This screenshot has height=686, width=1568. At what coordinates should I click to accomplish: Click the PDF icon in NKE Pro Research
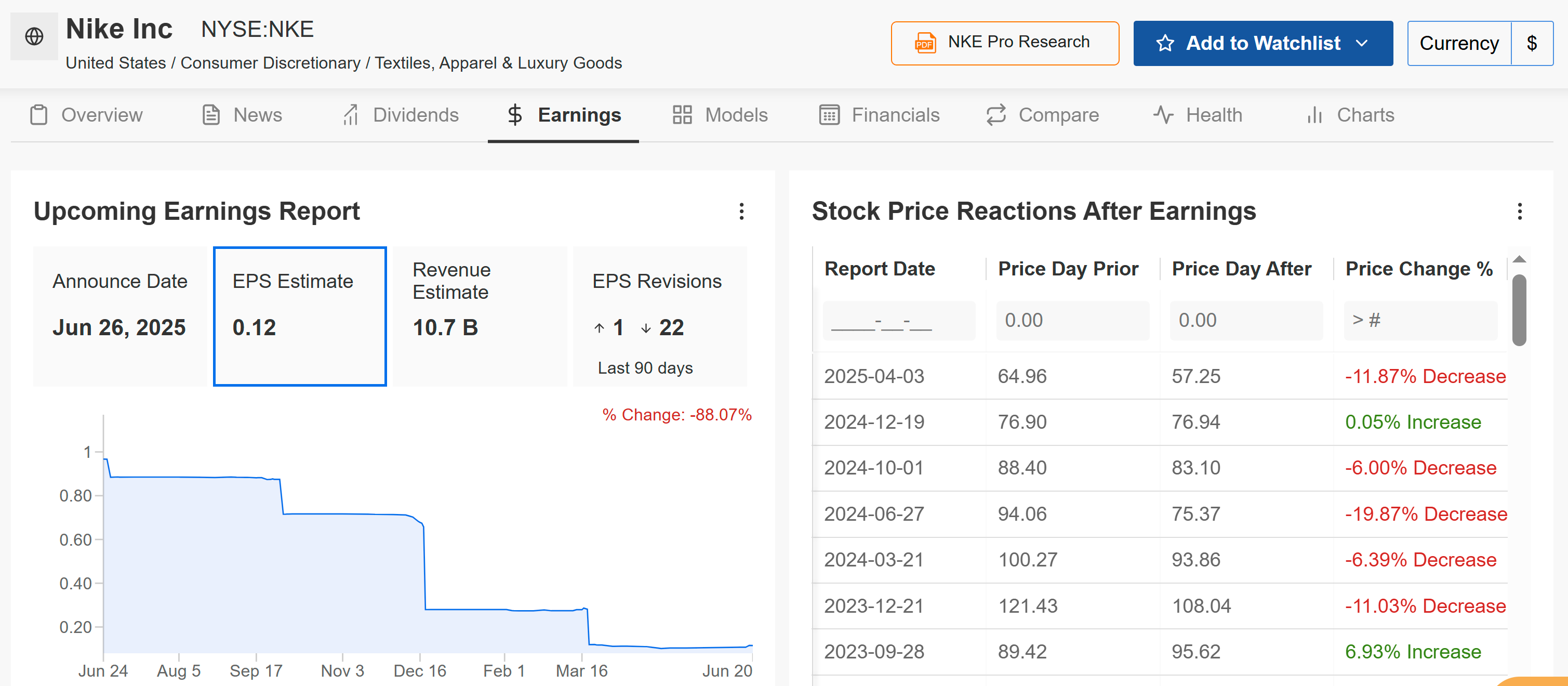pos(925,43)
